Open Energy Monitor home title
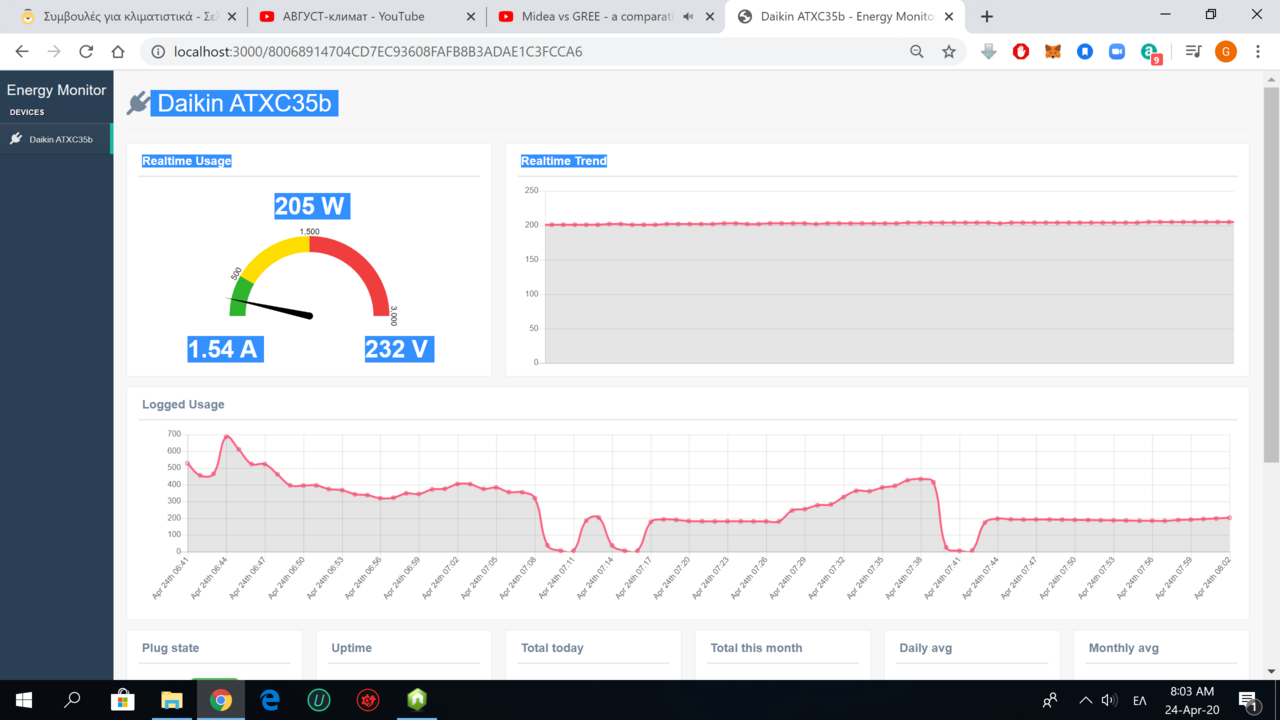The width and height of the screenshot is (1280, 720). pyautogui.click(x=56, y=90)
